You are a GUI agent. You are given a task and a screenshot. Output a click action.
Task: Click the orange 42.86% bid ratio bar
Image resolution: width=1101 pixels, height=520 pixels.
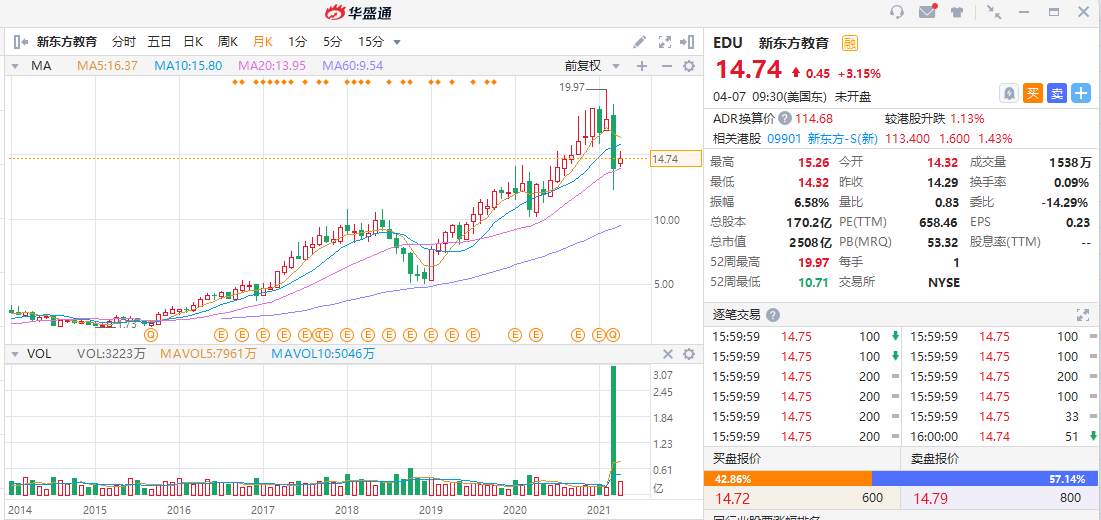pos(787,479)
